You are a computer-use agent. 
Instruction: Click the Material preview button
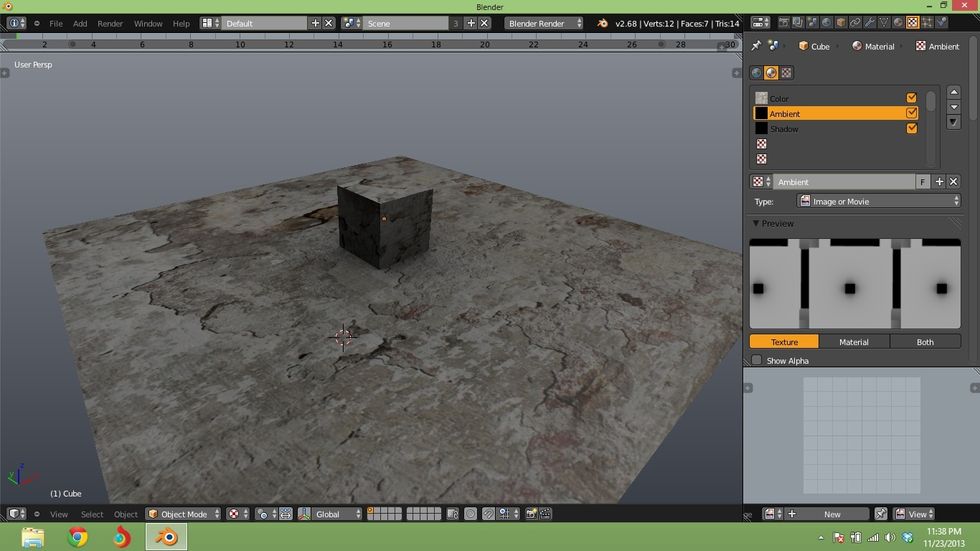pyautogui.click(x=854, y=342)
